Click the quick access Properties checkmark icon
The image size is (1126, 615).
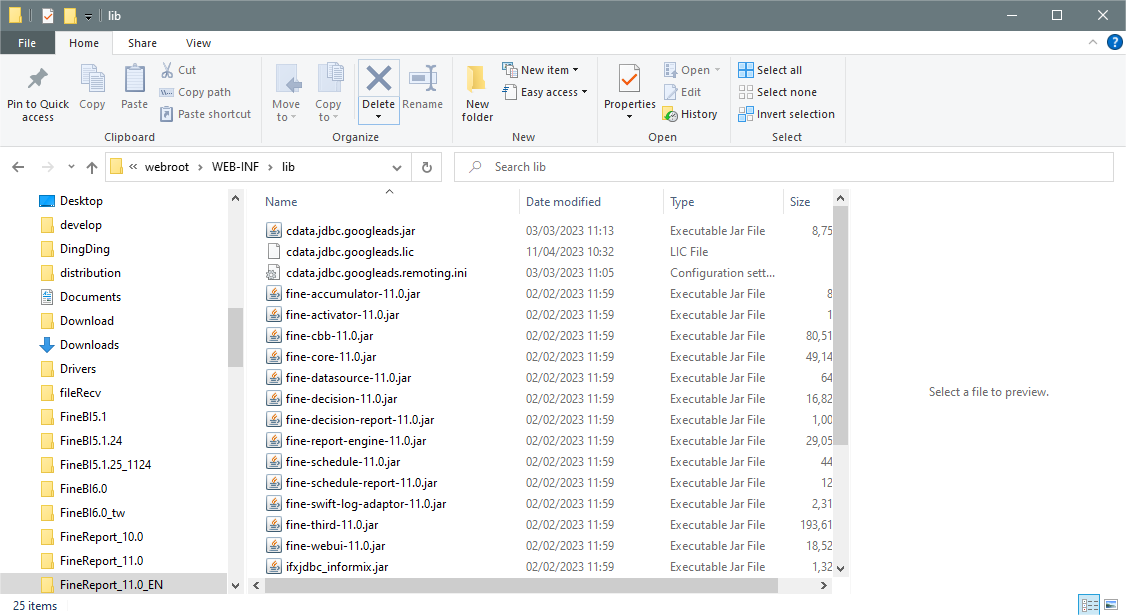click(47, 15)
